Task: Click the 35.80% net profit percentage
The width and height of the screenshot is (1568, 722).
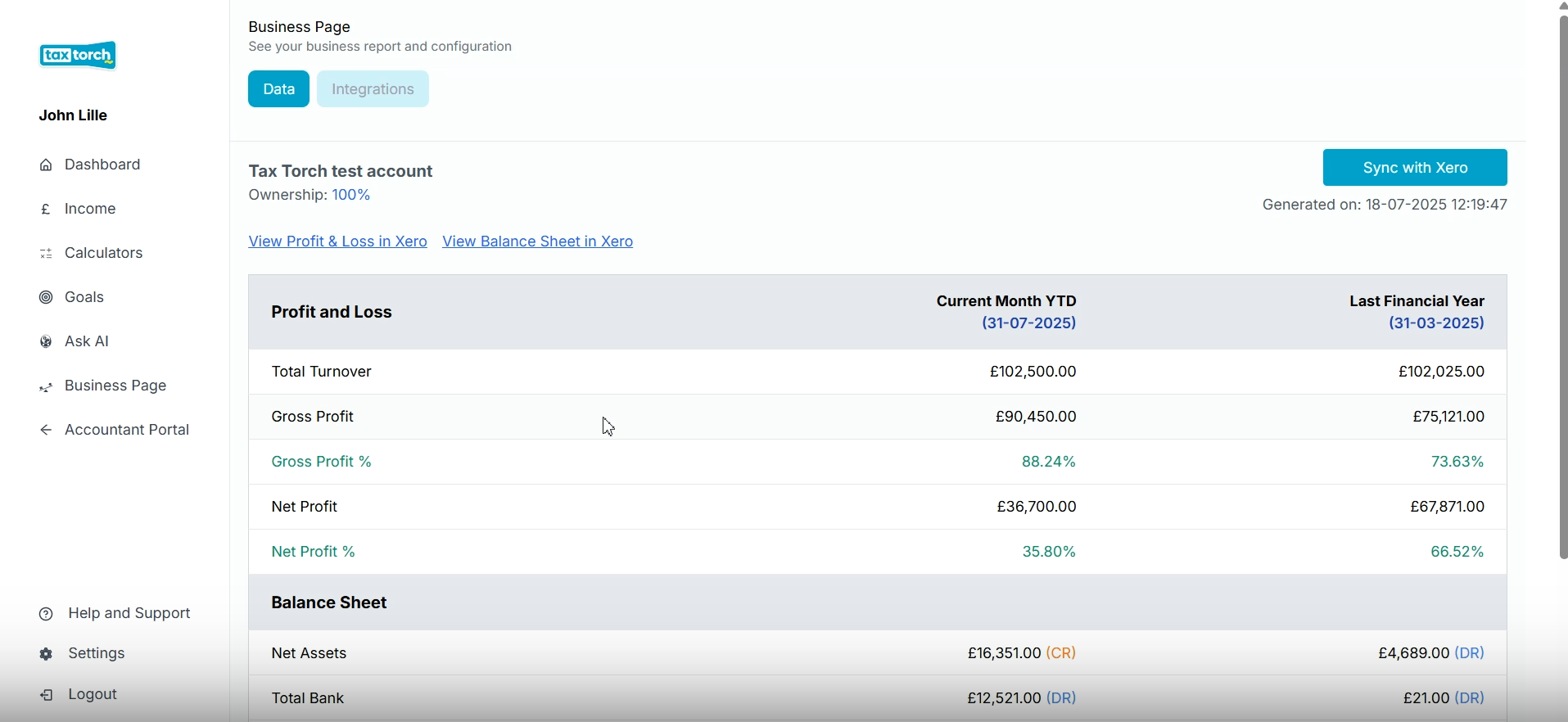Action: tap(1049, 553)
